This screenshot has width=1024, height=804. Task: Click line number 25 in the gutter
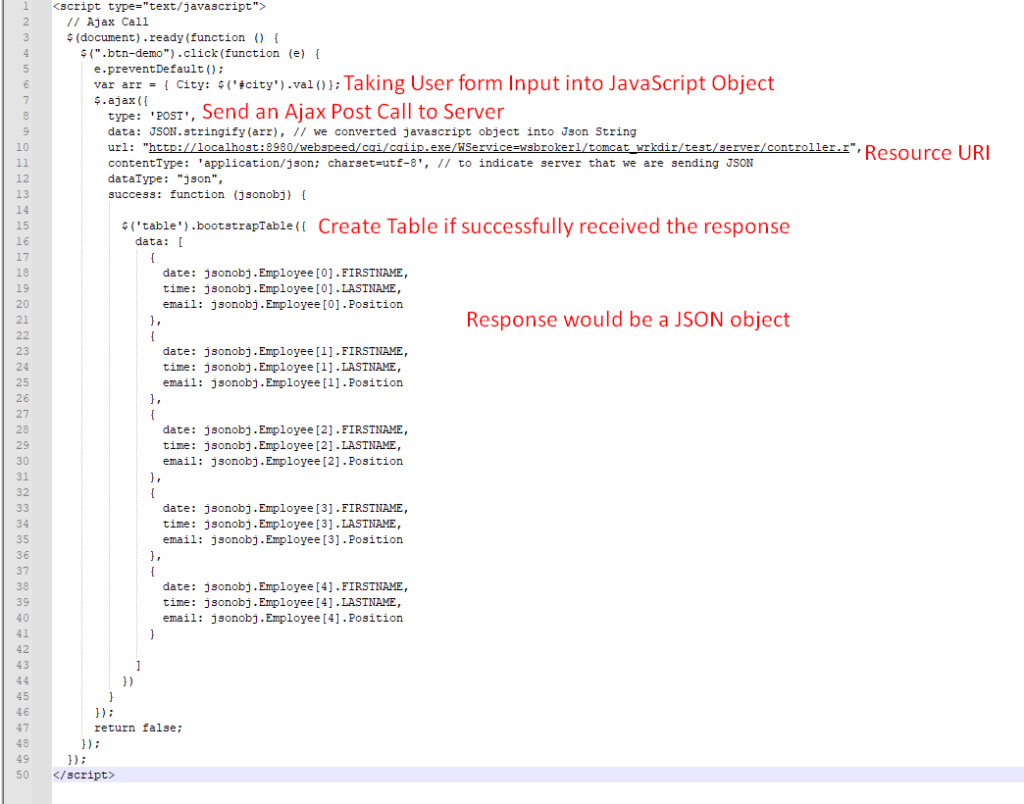tap(24, 383)
